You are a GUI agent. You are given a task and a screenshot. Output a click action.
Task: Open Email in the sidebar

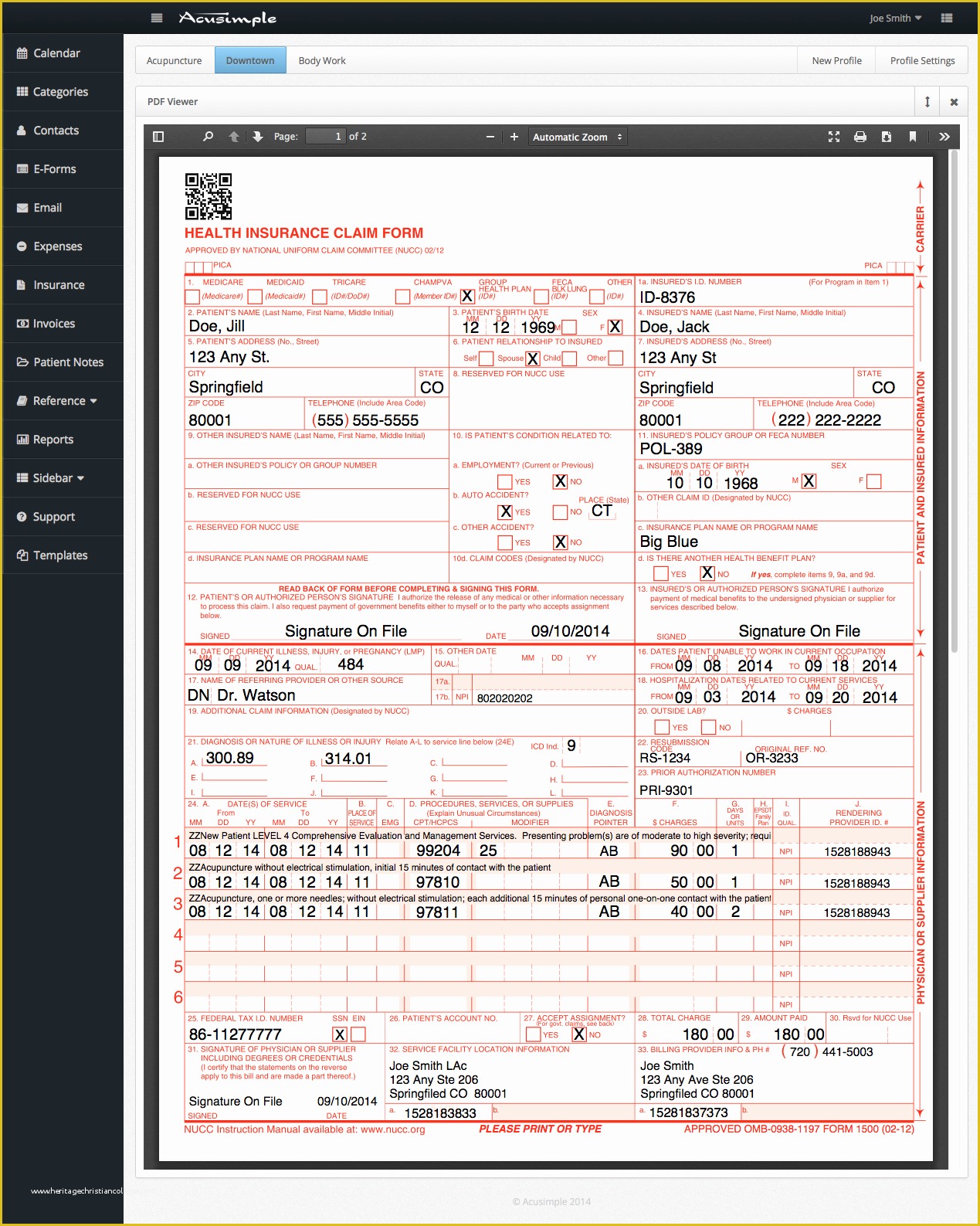pyautogui.click(x=63, y=208)
